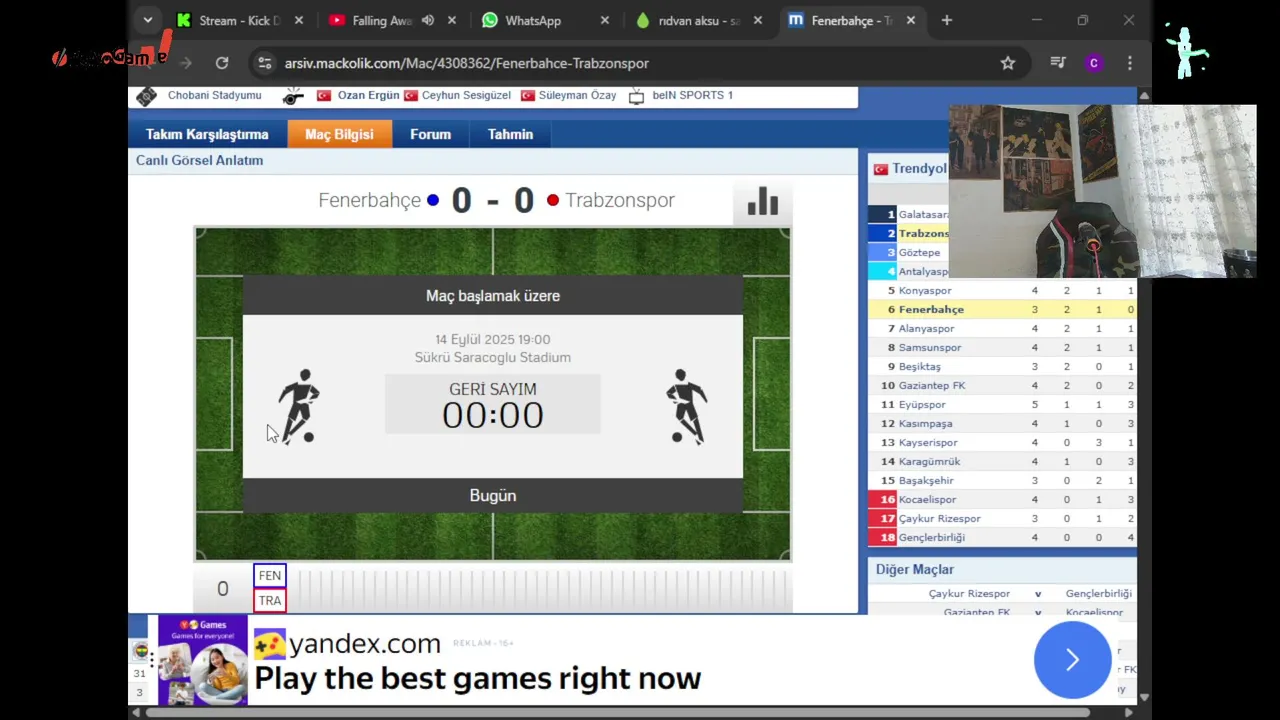Select the Maç Bilgisi tab
This screenshot has height=720, width=1280.
[x=339, y=134]
